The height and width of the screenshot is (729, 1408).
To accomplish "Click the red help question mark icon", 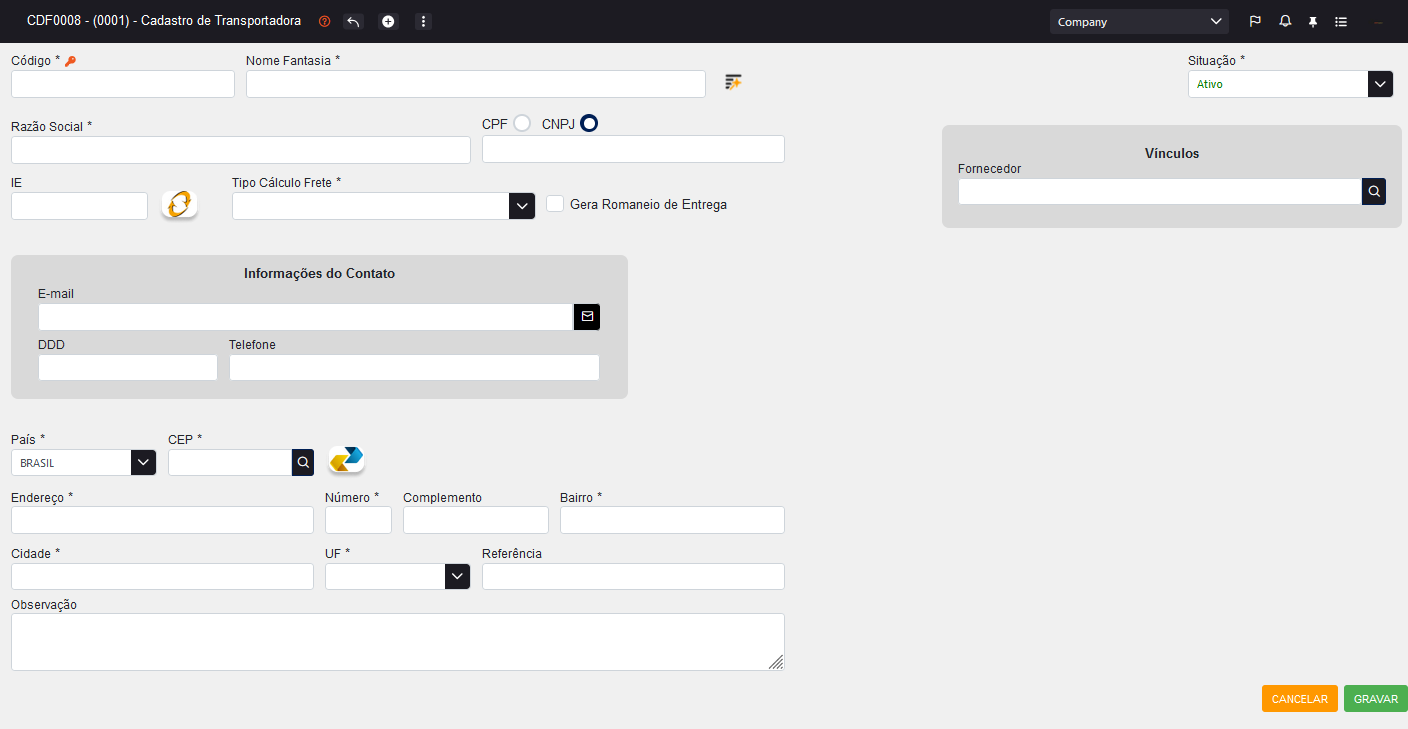I will click(x=324, y=21).
